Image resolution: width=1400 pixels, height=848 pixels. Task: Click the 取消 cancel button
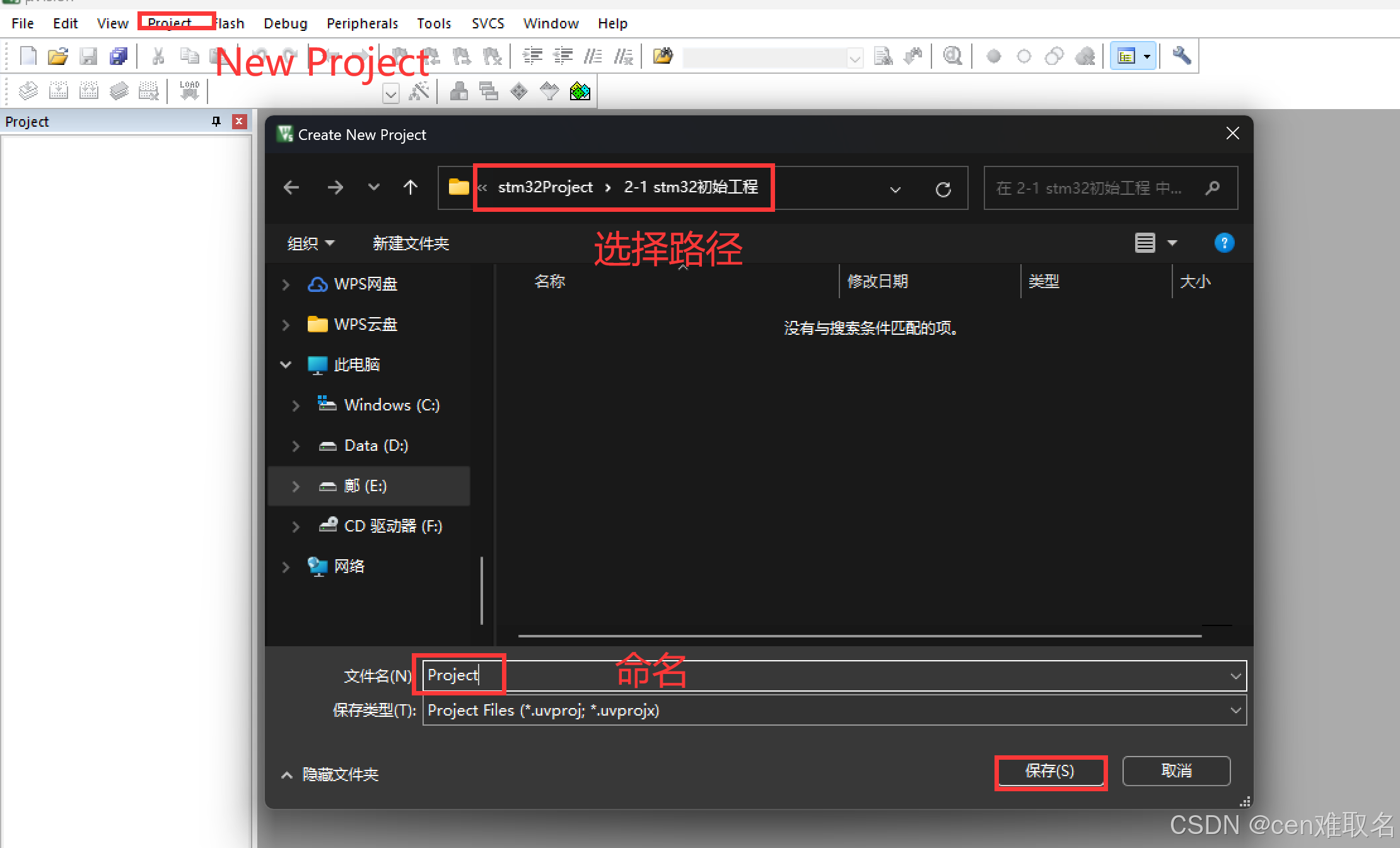(x=1176, y=771)
